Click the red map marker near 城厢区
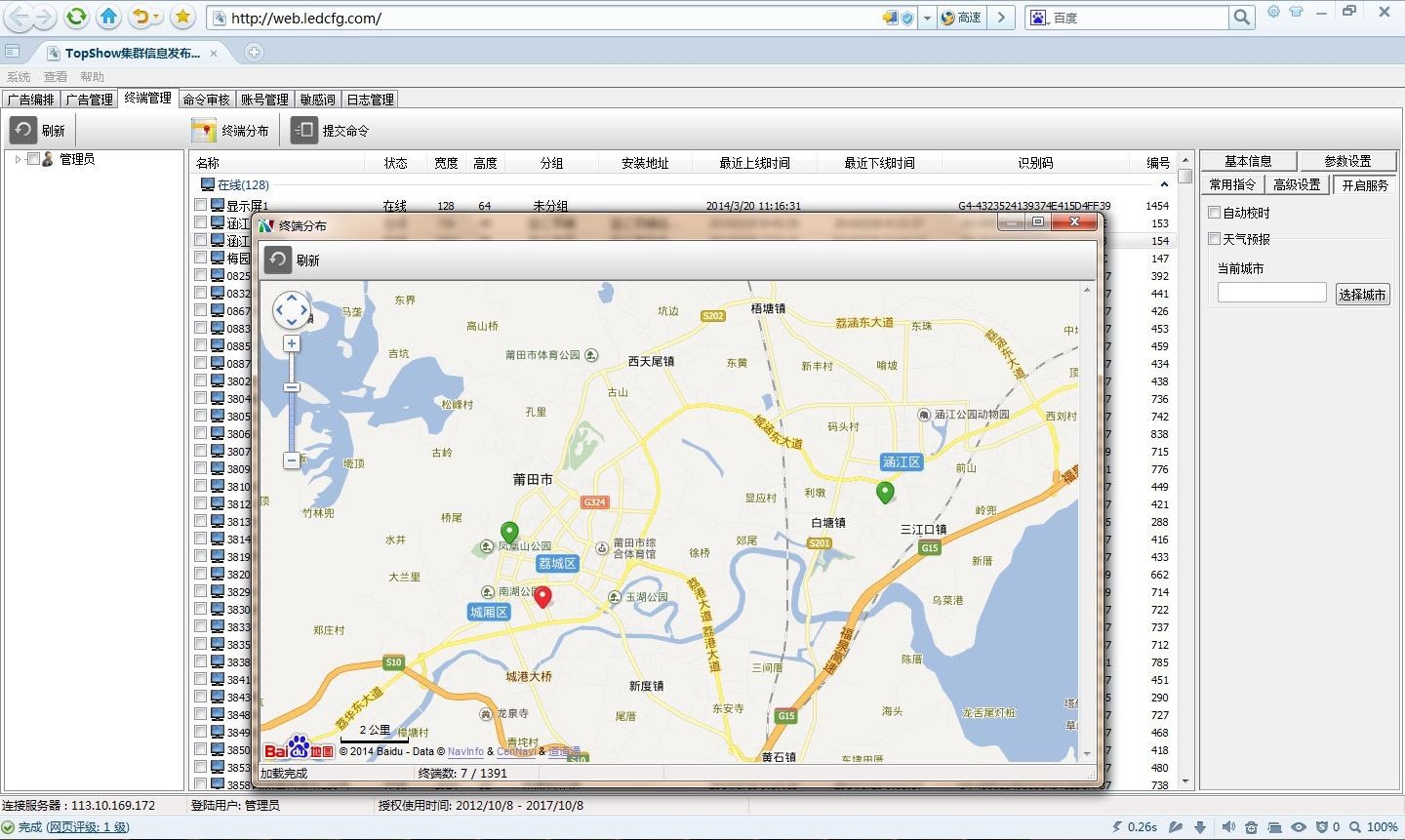The width and height of the screenshot is (1405, 840). 543,597
